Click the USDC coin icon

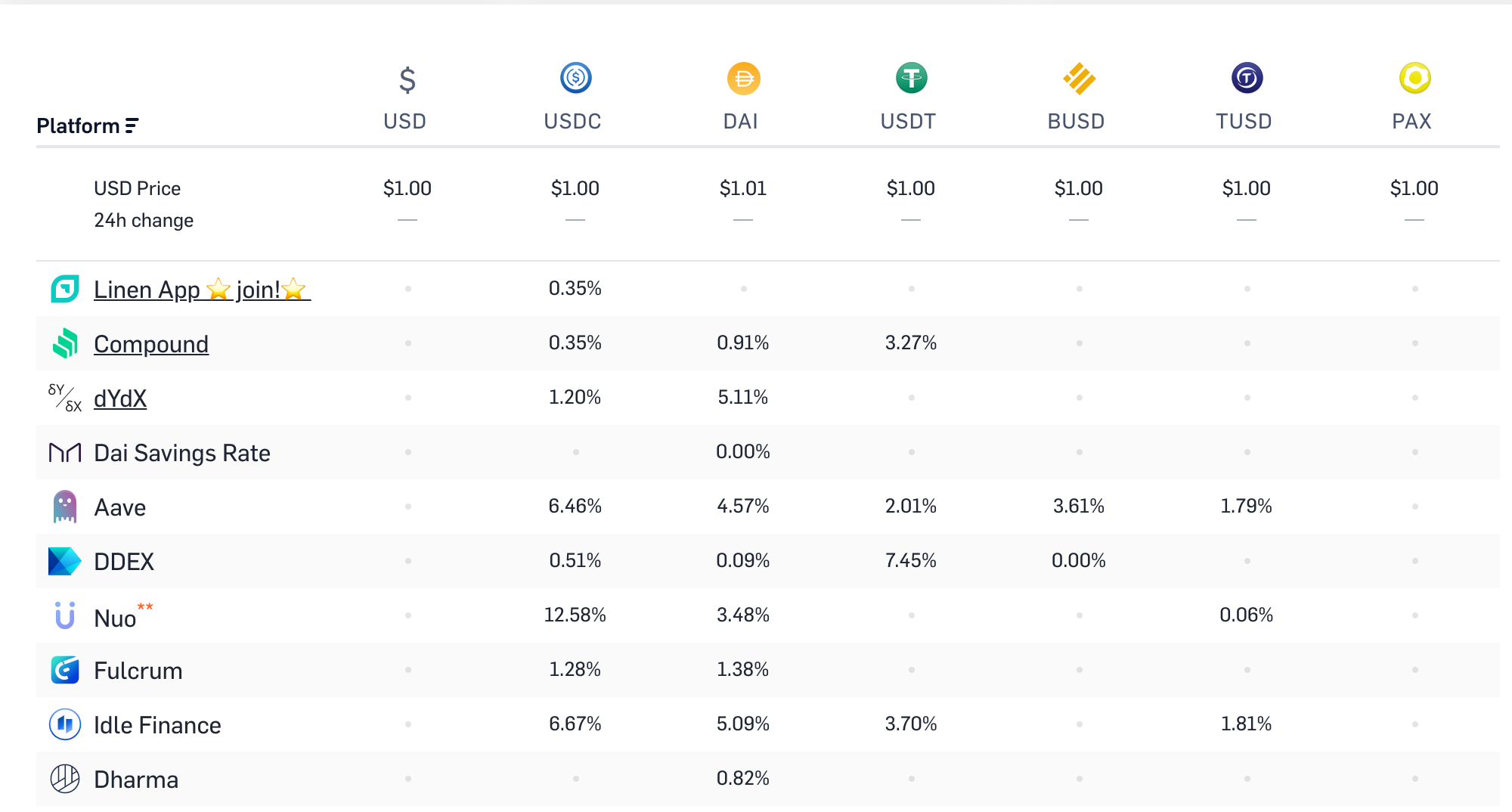575,78
